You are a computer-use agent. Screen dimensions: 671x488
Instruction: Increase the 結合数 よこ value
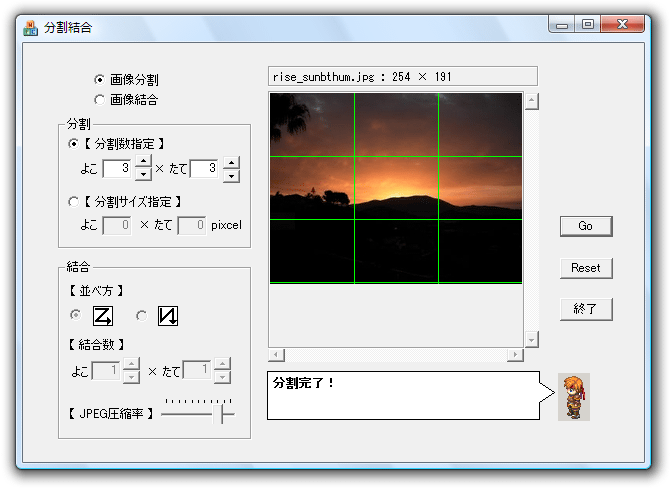[x=131, y=364]
